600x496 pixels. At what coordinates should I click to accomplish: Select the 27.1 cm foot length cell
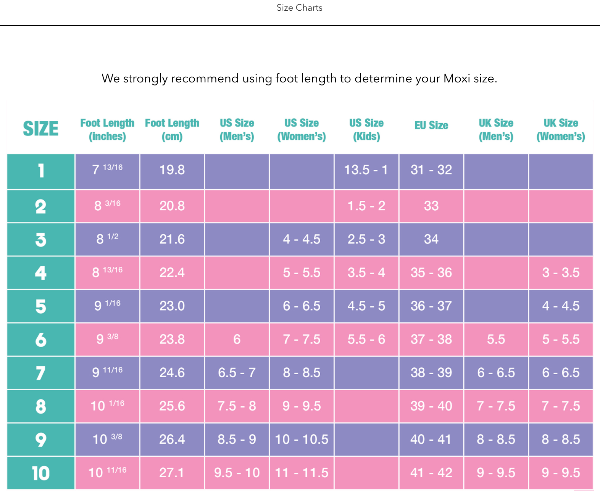(172, 473)
